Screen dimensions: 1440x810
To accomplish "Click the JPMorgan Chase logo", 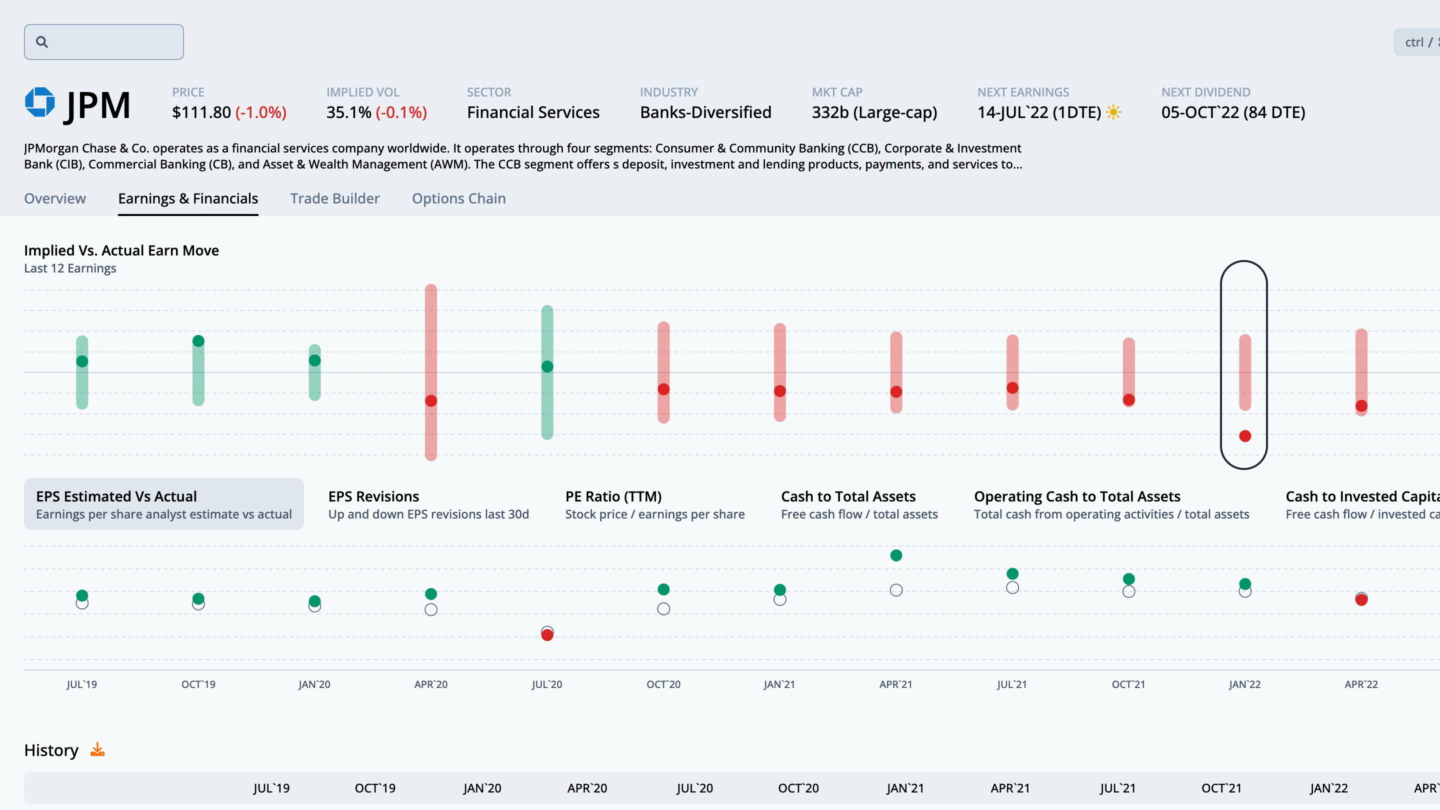I will pos(41,103).
